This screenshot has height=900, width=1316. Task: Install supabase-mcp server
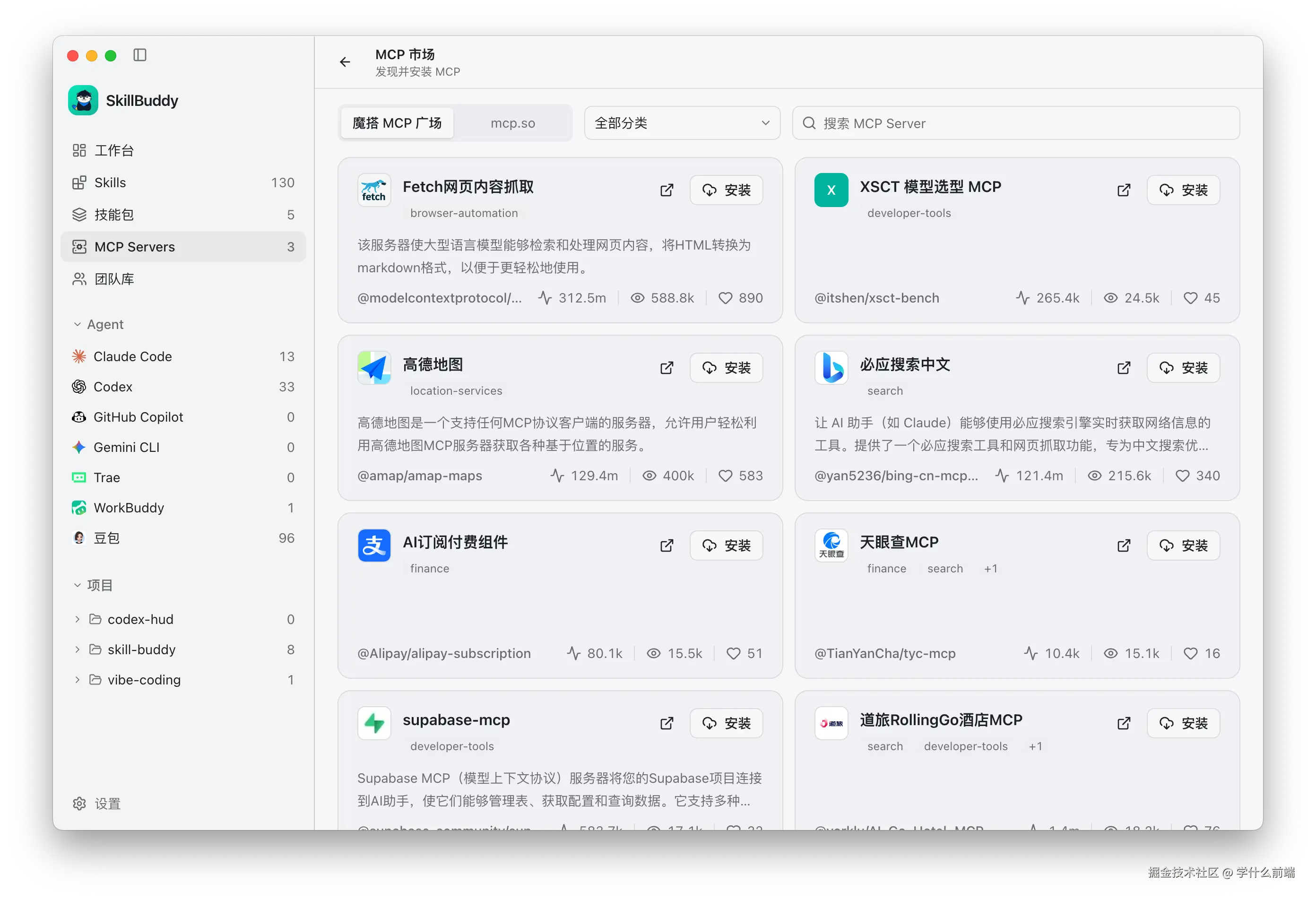tap(726, 723)
